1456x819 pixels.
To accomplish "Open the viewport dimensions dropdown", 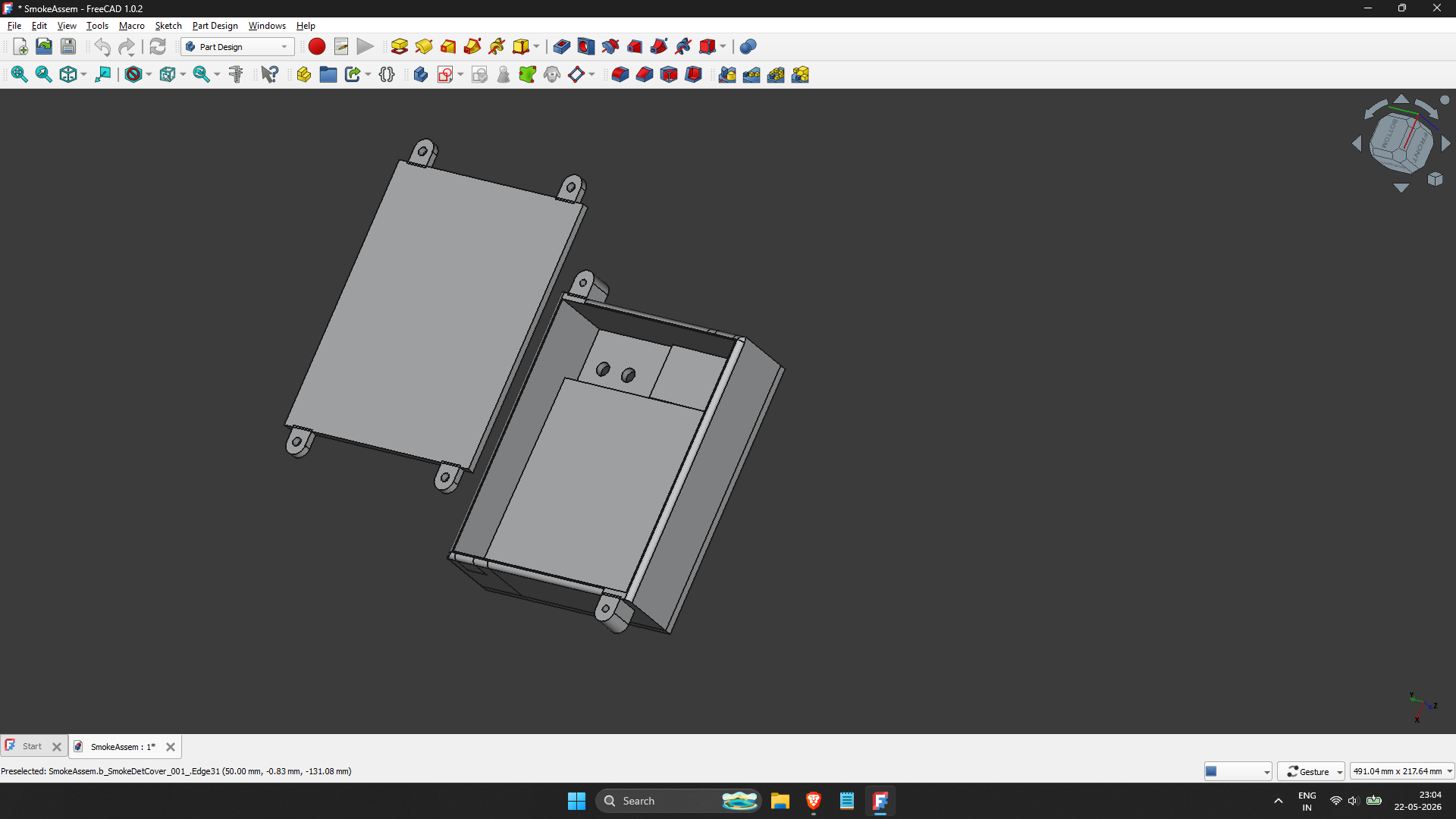I will [x=1402, y=771].
